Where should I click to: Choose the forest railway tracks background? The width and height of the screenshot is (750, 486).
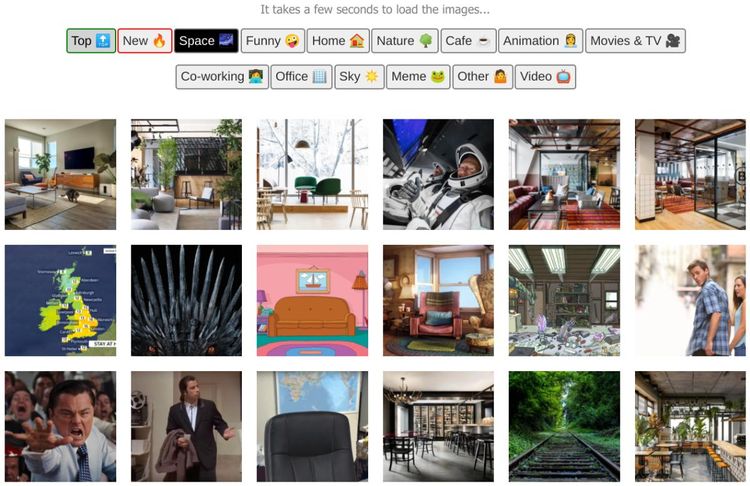(564, 427)
